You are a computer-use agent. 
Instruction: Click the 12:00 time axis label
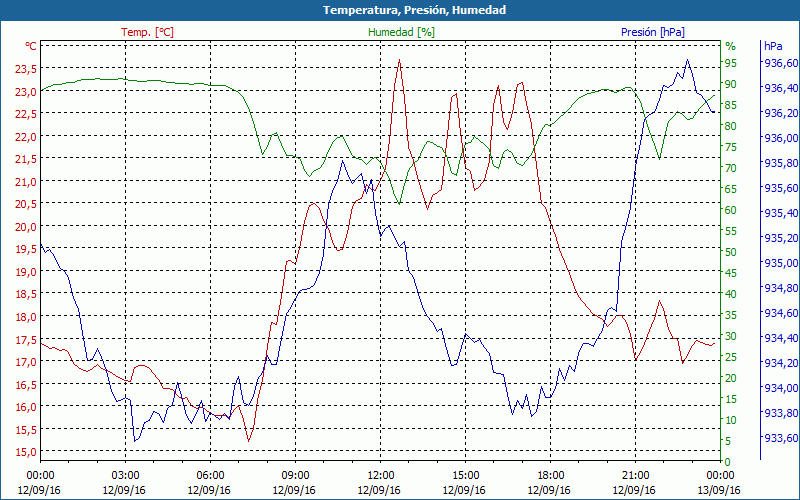tap(380, 476)
